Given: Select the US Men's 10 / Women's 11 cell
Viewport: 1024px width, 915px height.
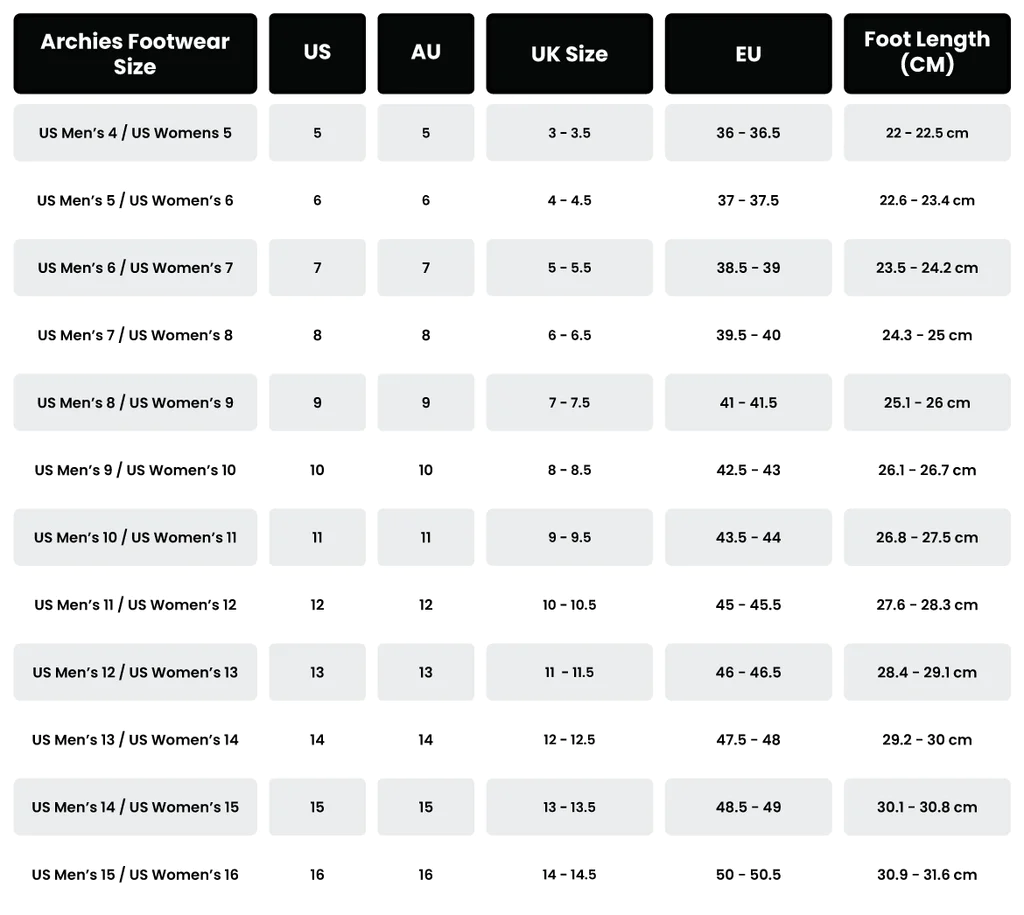Looking at the screenshot, I should coord(135,537).
